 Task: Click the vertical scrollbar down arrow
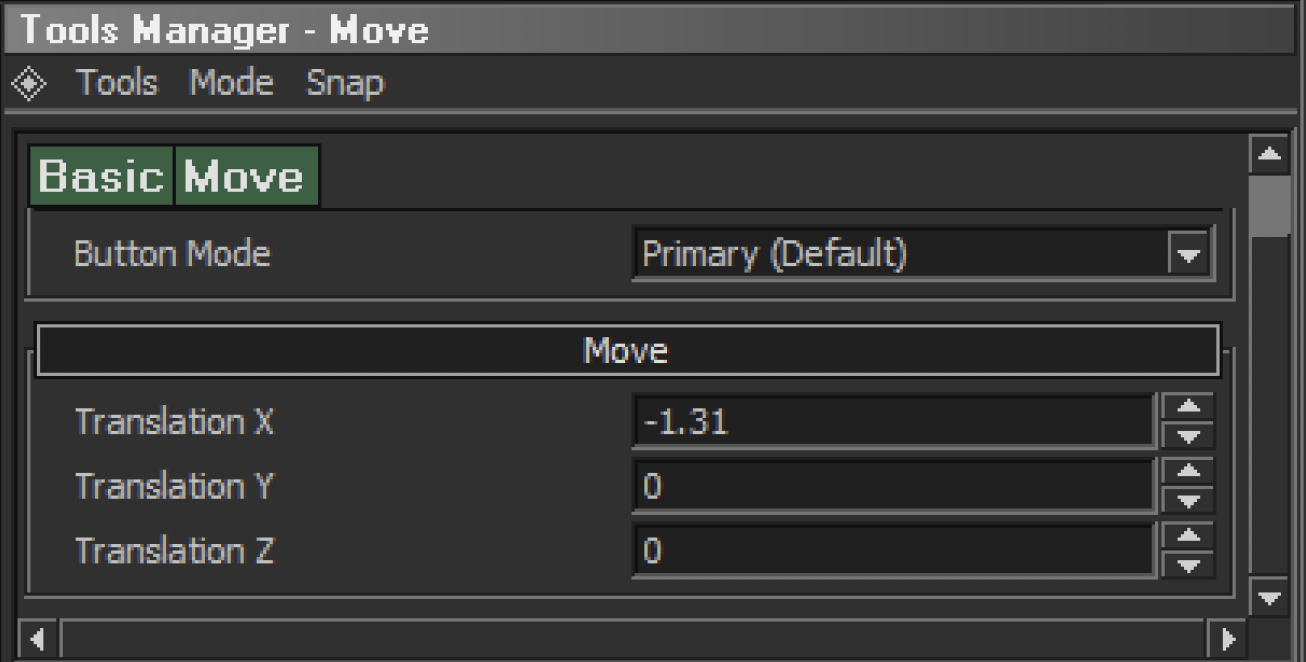click(1270, 599)
